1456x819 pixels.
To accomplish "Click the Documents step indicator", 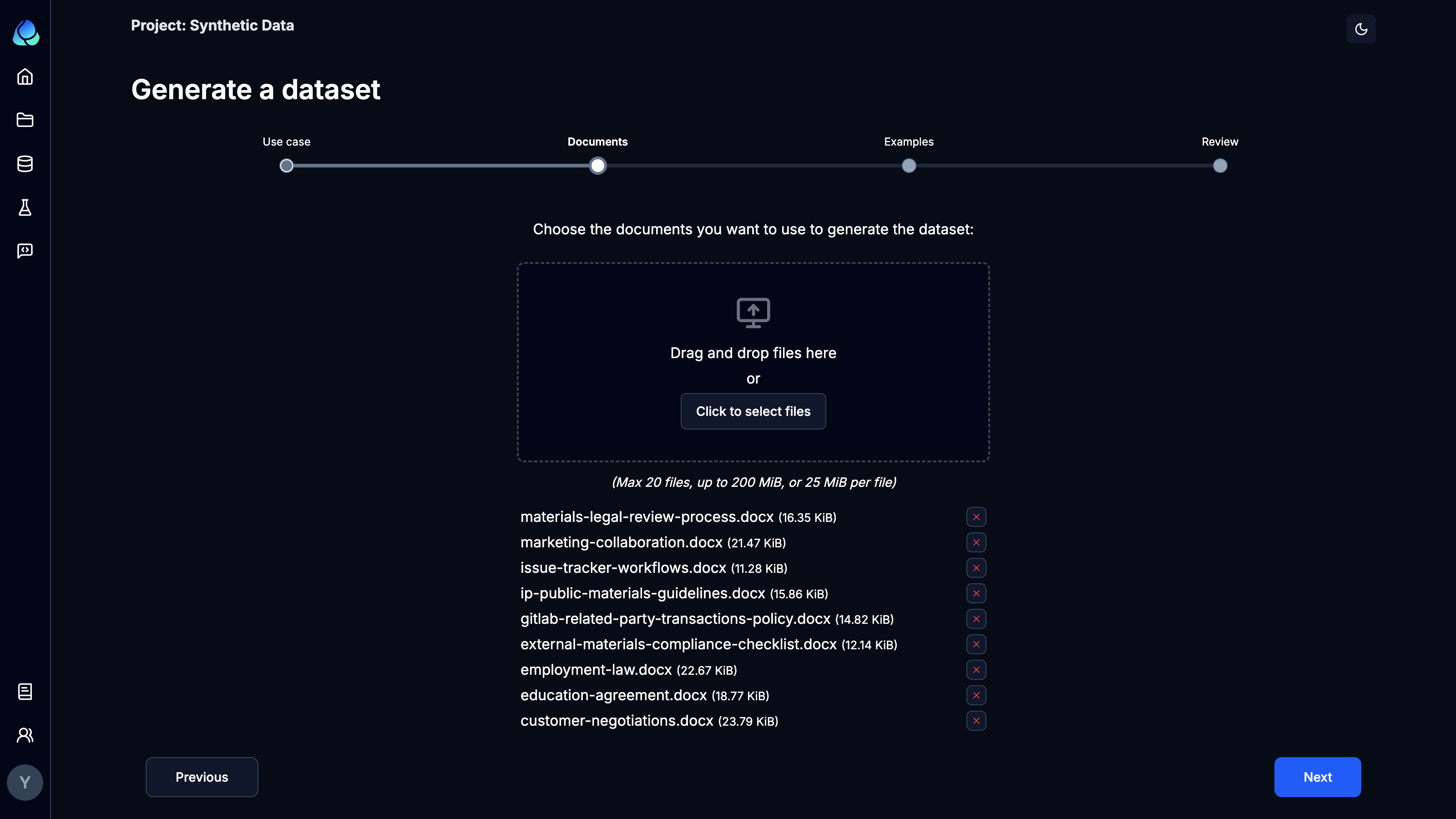I will click(x=598, y=166).
